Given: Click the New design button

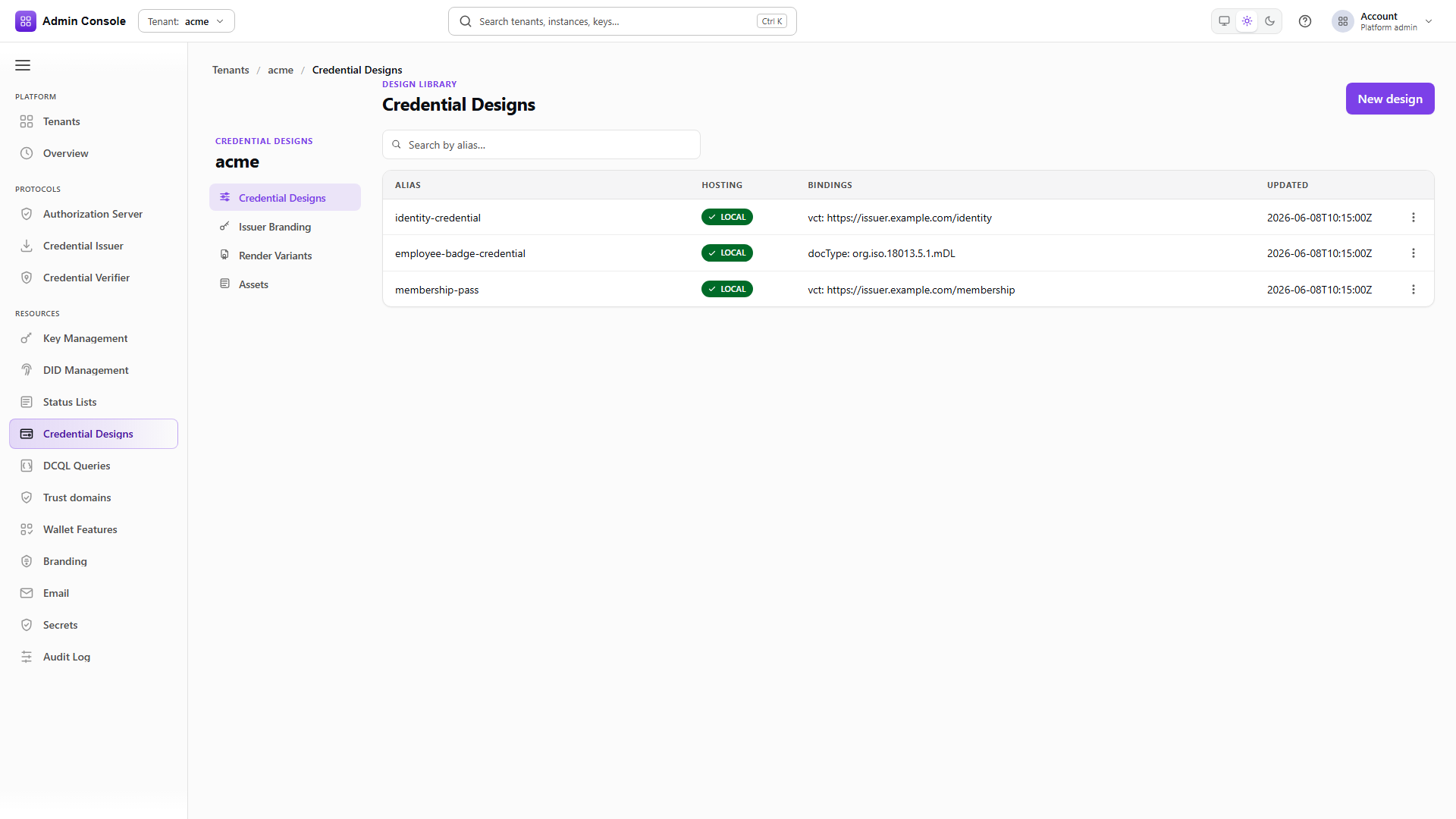Looking at the screenshot, I should pos(1390,99).
